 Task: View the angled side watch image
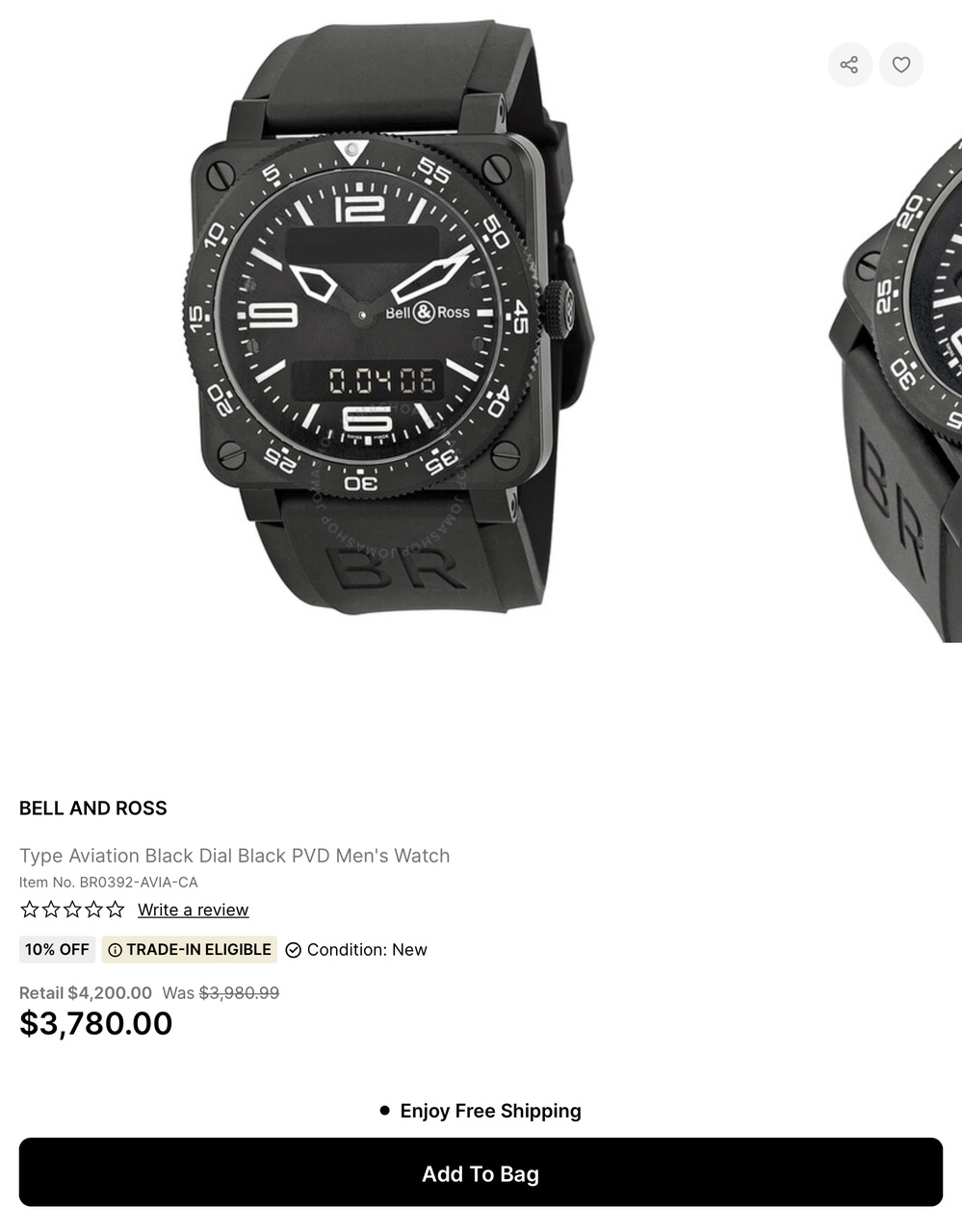click(896, 385)
